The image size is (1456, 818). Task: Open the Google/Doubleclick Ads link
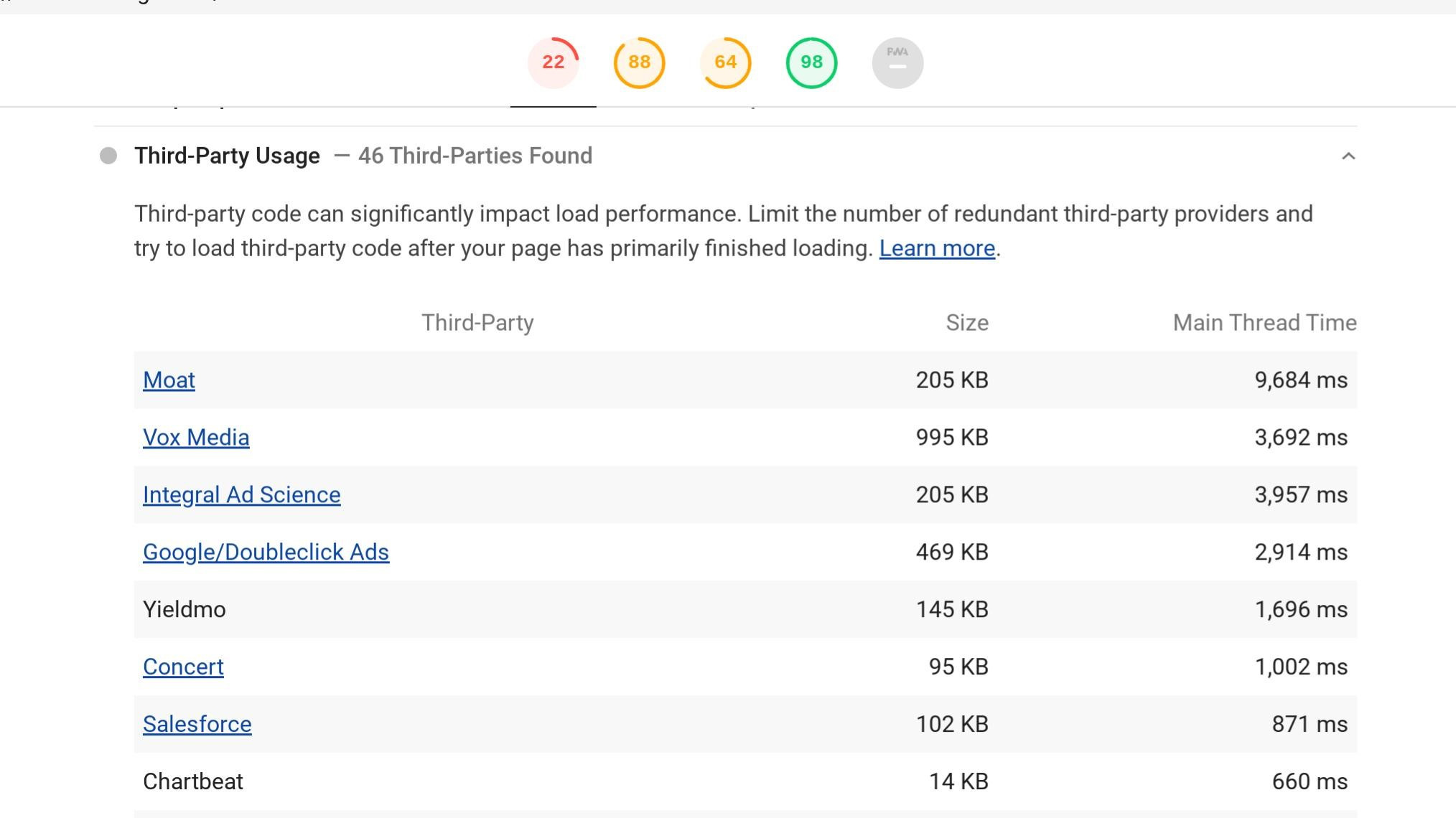[x=266, y=552]
